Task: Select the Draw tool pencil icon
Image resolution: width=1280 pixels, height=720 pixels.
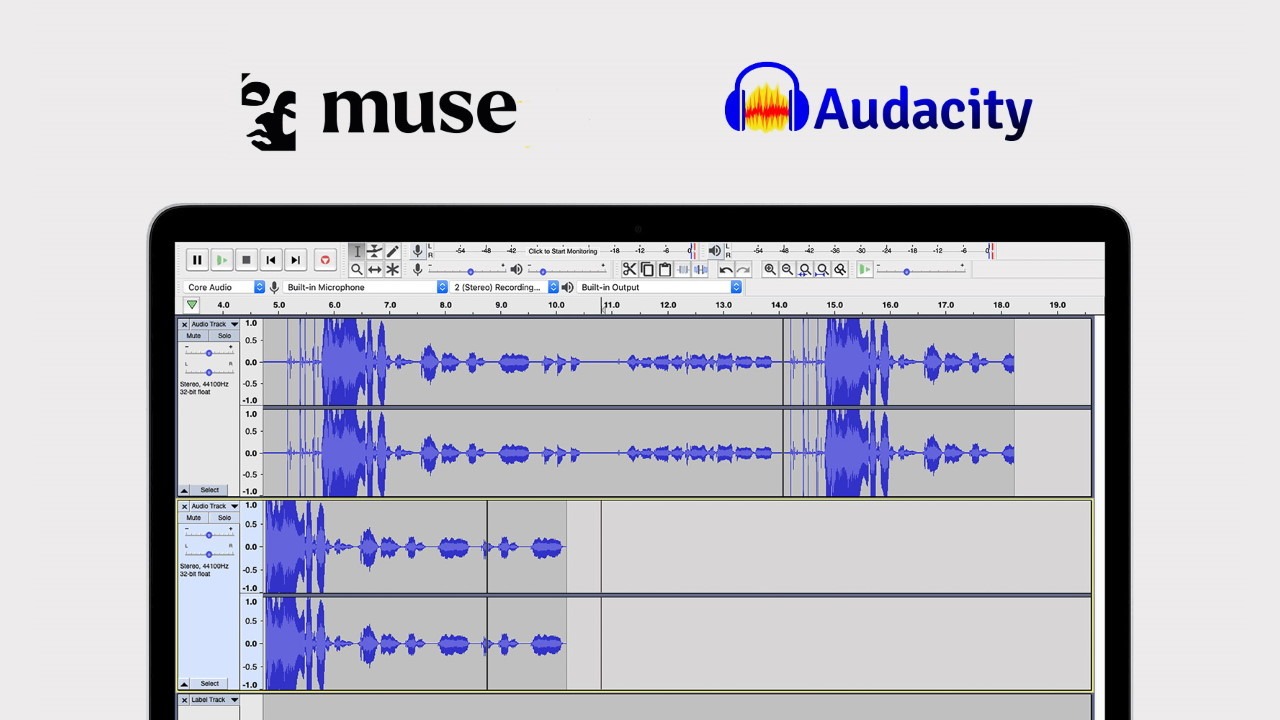Action: click(392, 250)
